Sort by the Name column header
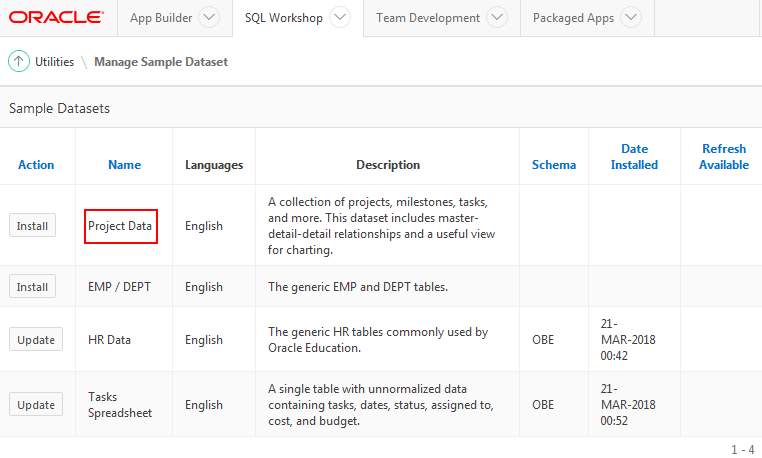Image resolution: width=762 pixels, height=458 pixels. 125,165
